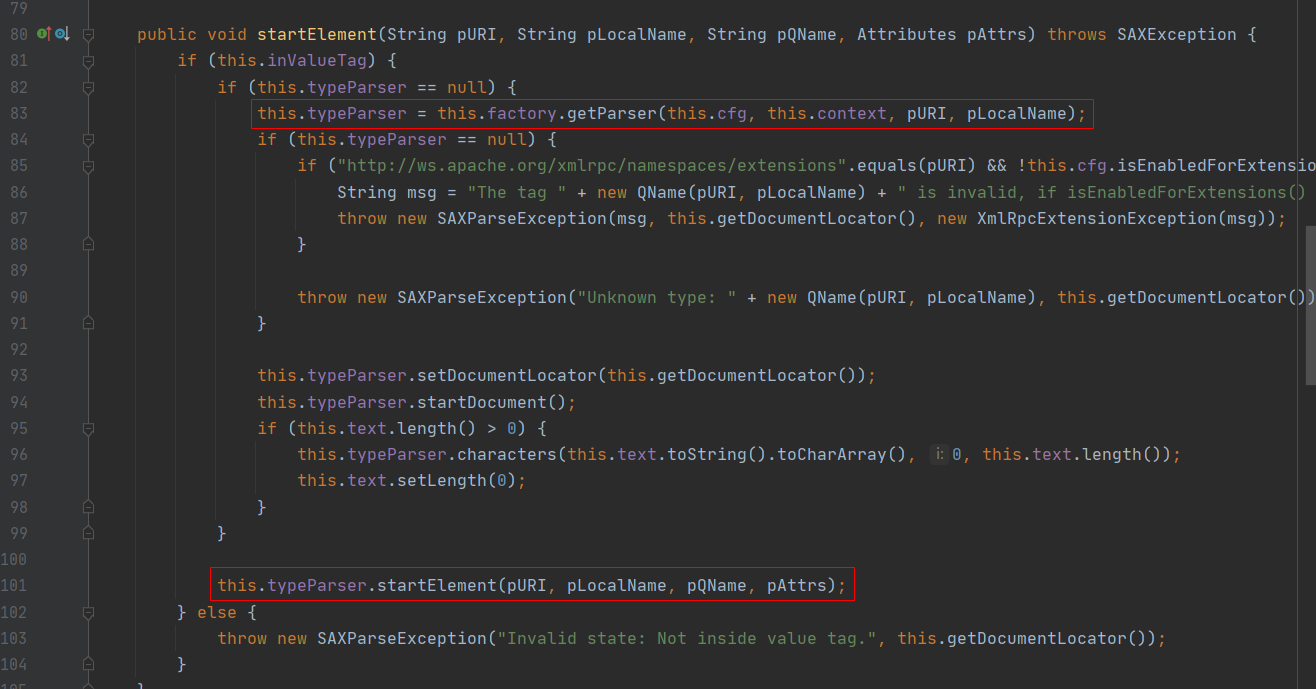Collapse the fold marker on line 84
Image resolution: width=1316 pixels, height=689 pixels.
coord(88,140)
